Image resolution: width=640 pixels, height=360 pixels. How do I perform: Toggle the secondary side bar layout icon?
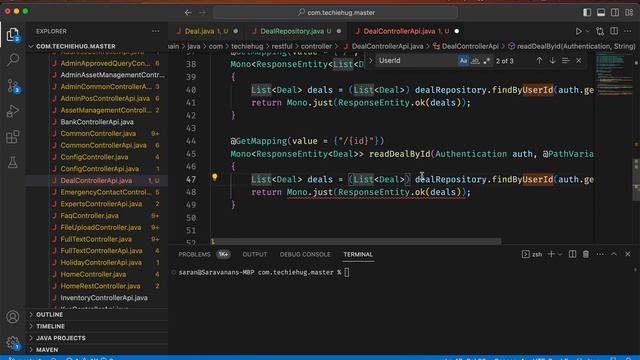coord(615,12)
